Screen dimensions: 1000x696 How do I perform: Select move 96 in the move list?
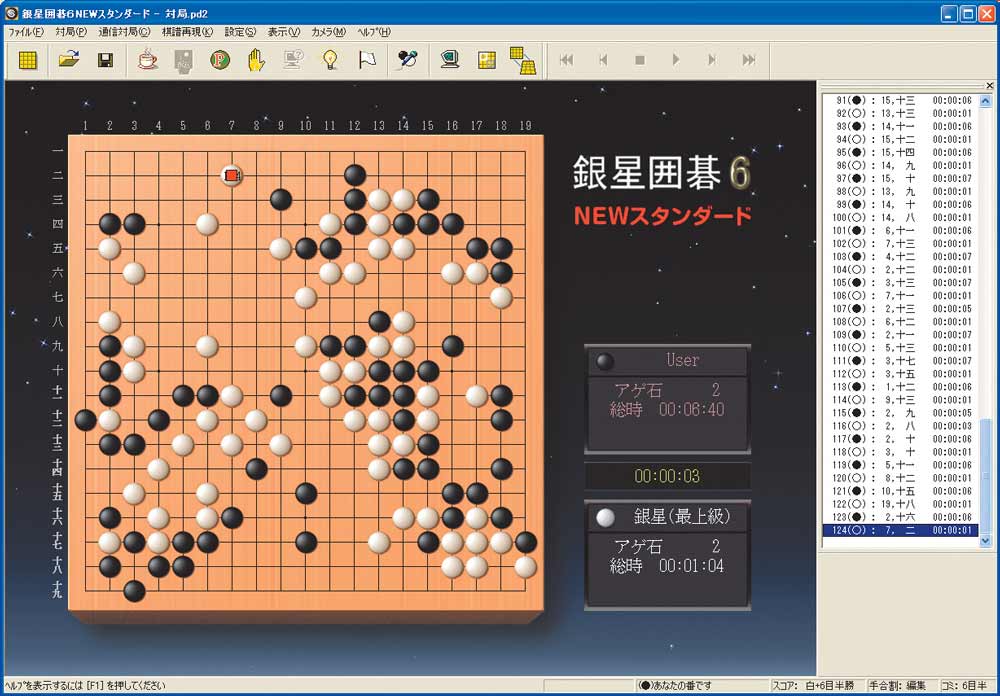point(901,165)
